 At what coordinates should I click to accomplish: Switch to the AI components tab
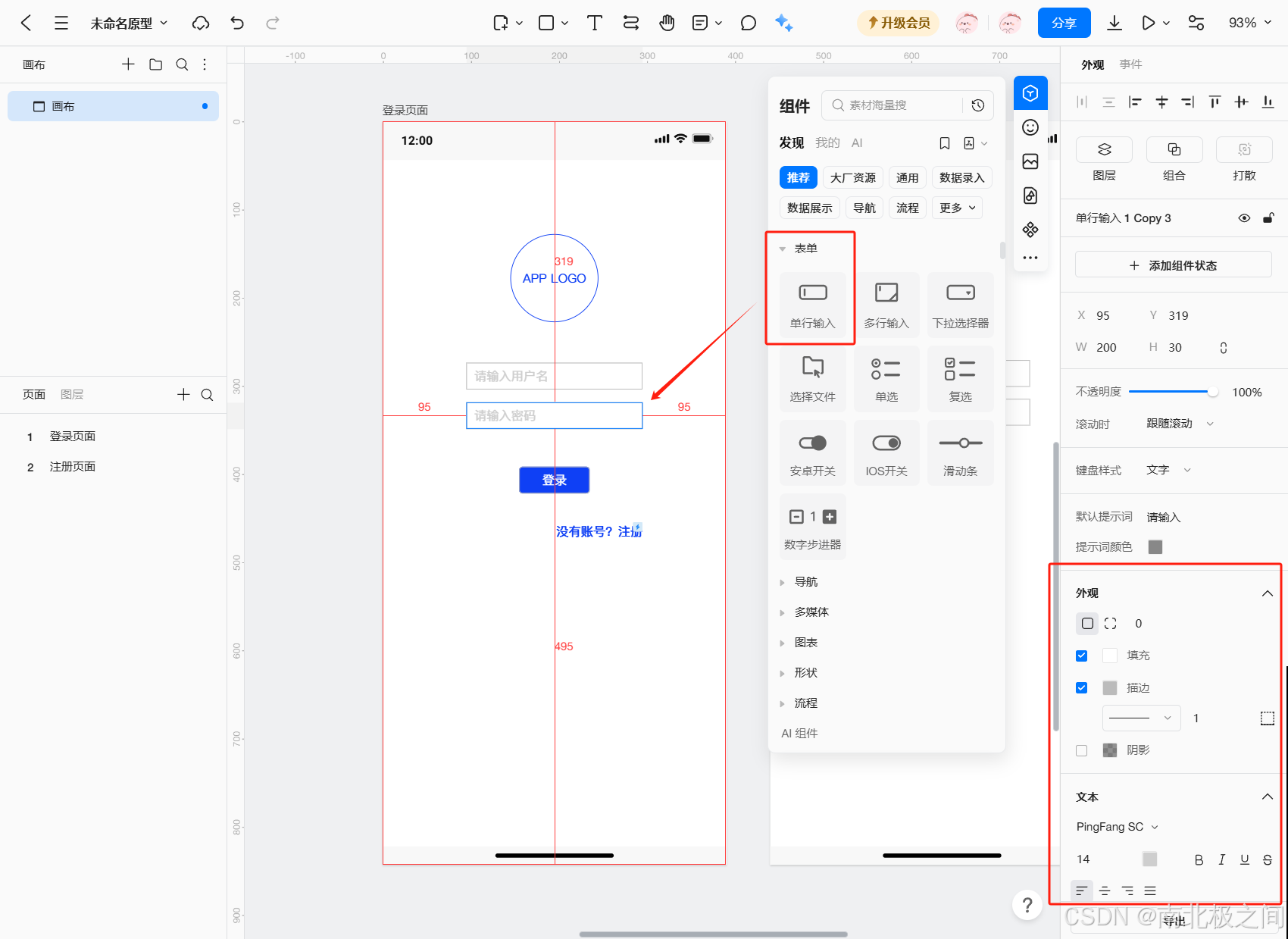[x=857, y=142]
